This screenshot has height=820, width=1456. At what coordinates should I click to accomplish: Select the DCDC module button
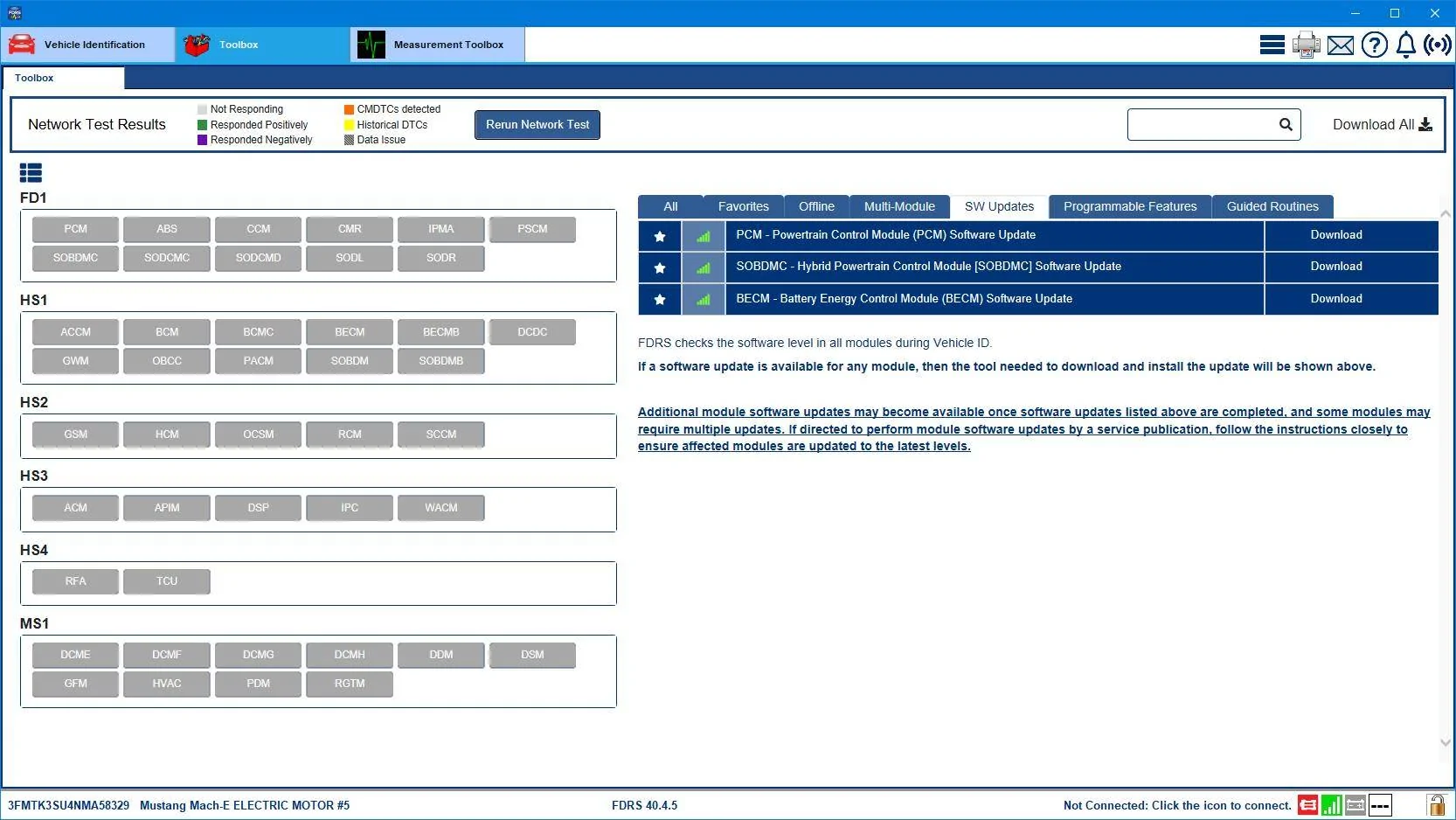pyautogui.click(x=532, y=332)
